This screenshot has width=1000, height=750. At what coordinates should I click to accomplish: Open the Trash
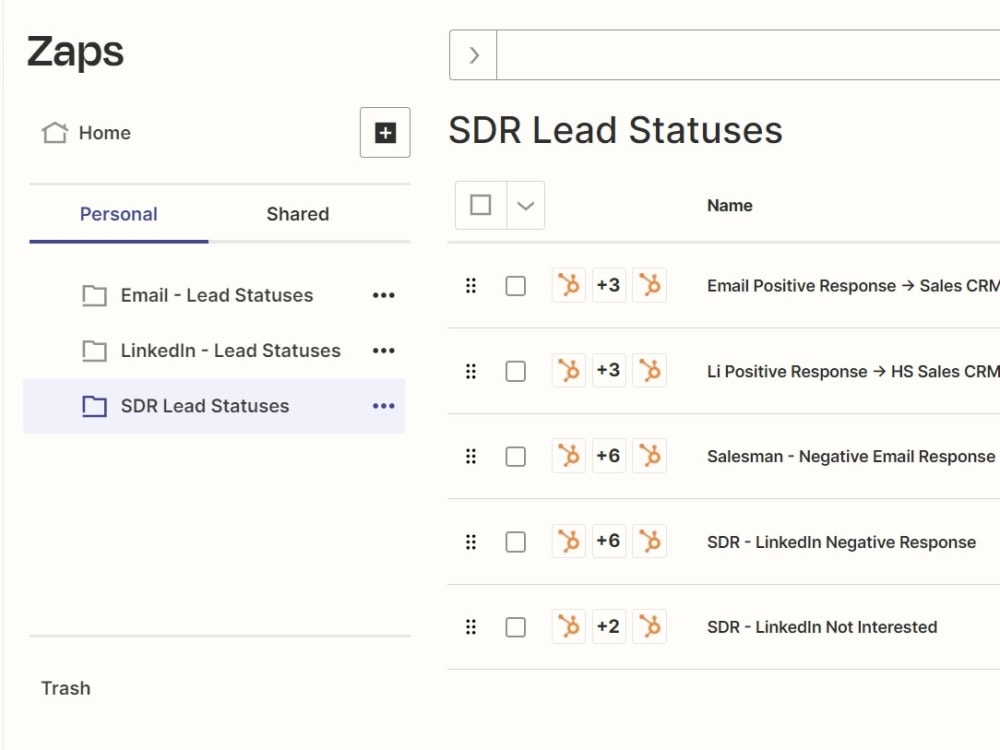(x=65, y=688)
